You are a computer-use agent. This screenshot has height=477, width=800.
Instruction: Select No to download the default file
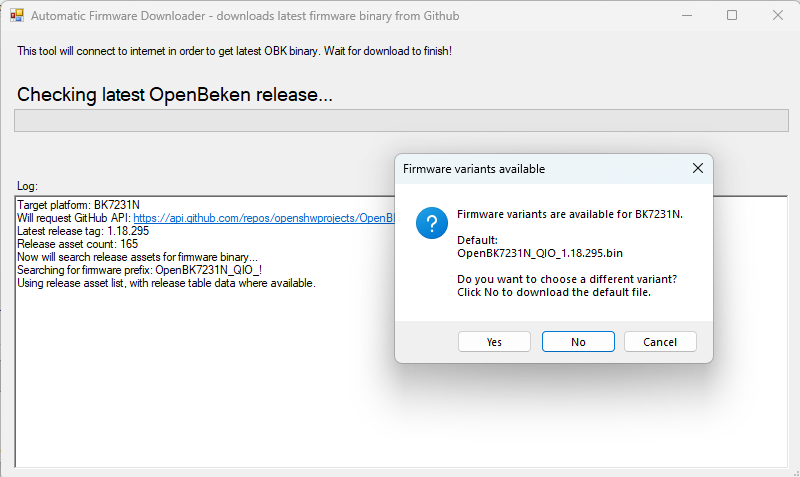click(x=578, y=342)
